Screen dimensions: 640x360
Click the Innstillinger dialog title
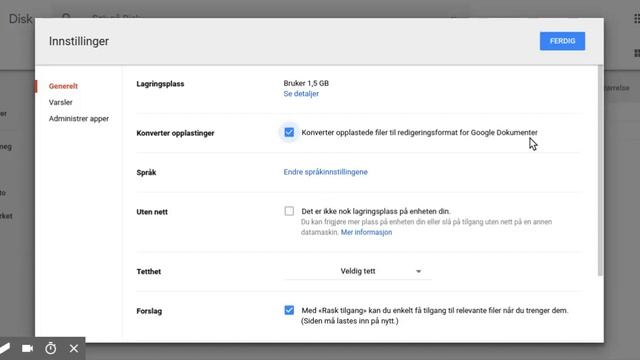coord(79,41)
